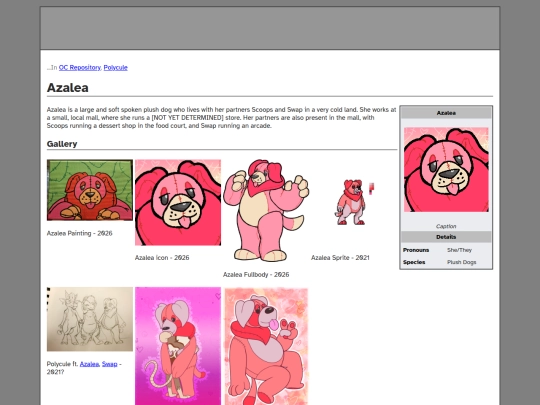
Task: Click the 'Azalea Sprite - 2021' caption
Action: tap(340, 258)
